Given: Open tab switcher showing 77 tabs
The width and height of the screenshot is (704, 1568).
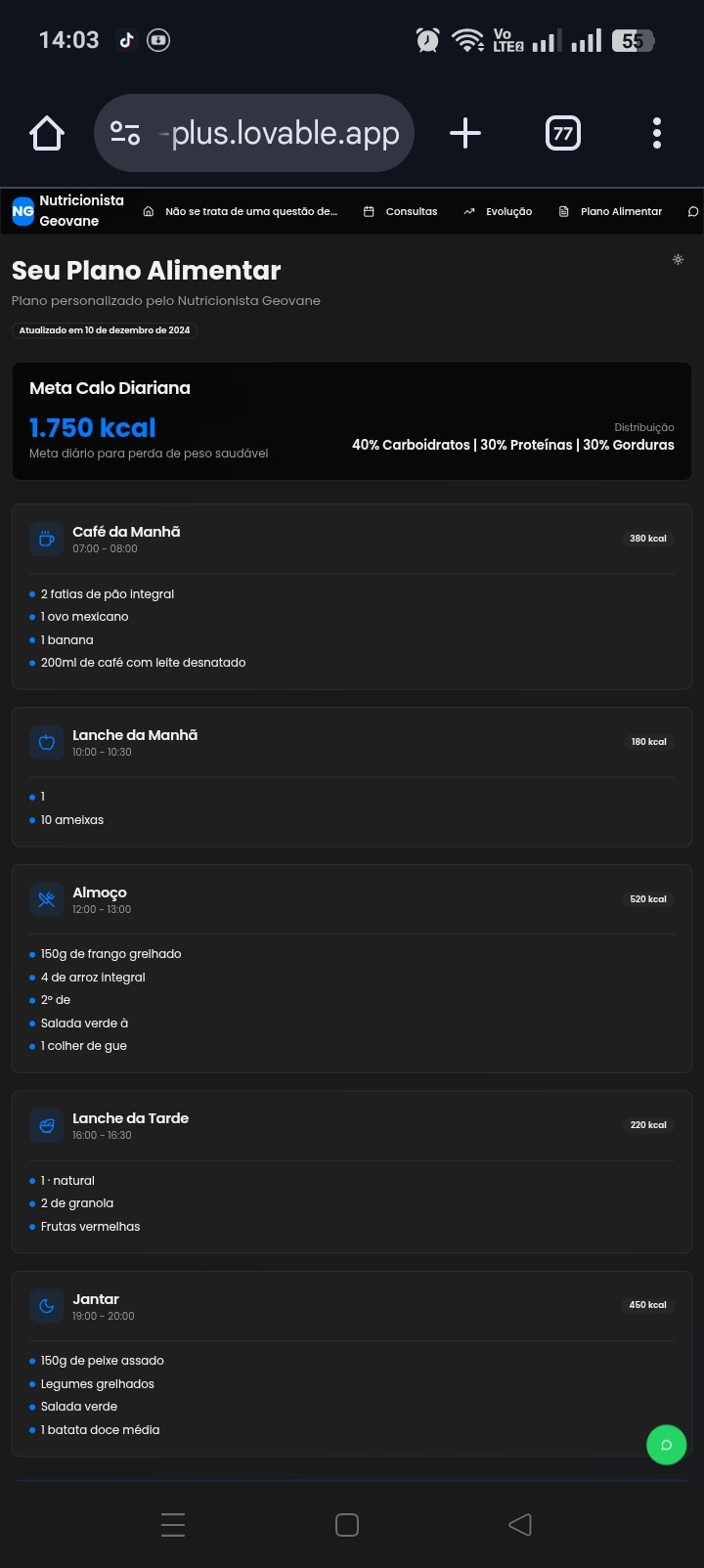Looking at the screenshot, I should pyautogui.click(x=562, y=133).
